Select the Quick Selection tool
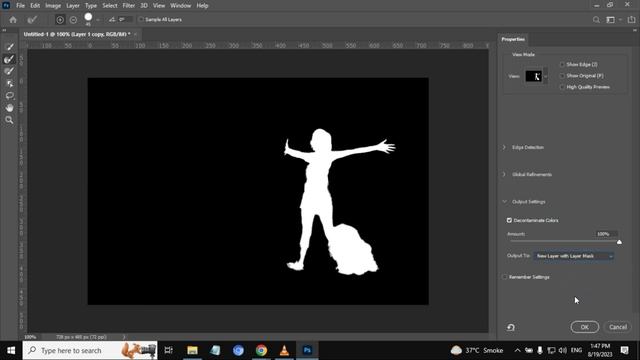This screenshot has height=360, width=640. click(x=9, y=47)
